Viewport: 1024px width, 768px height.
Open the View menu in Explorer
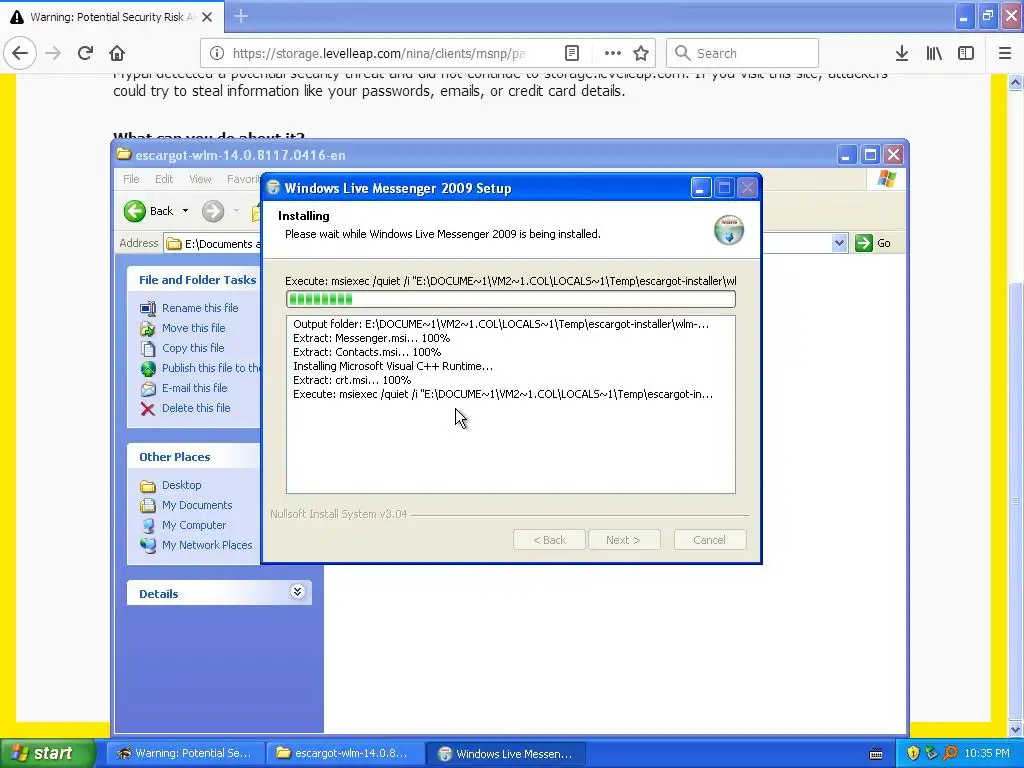click(200, 179)
